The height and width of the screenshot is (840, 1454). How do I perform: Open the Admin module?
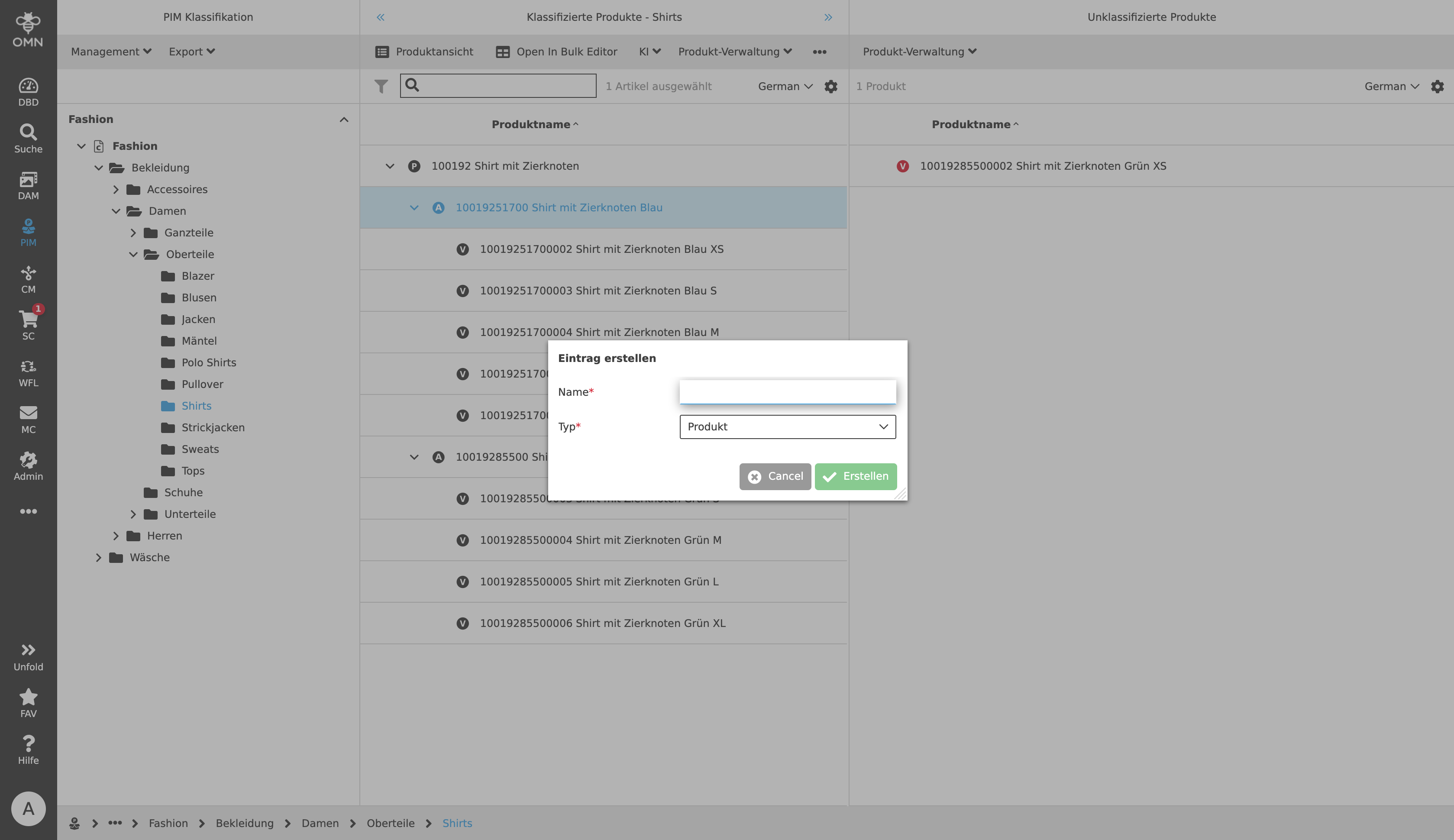[28, 465]
